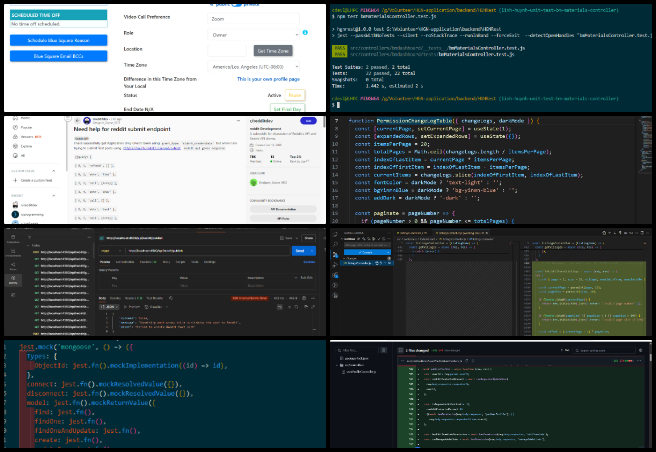The width and height of the screenshot is (656, 452).
Task: Select the Params tab in Postman request
Action: [105, 262]
